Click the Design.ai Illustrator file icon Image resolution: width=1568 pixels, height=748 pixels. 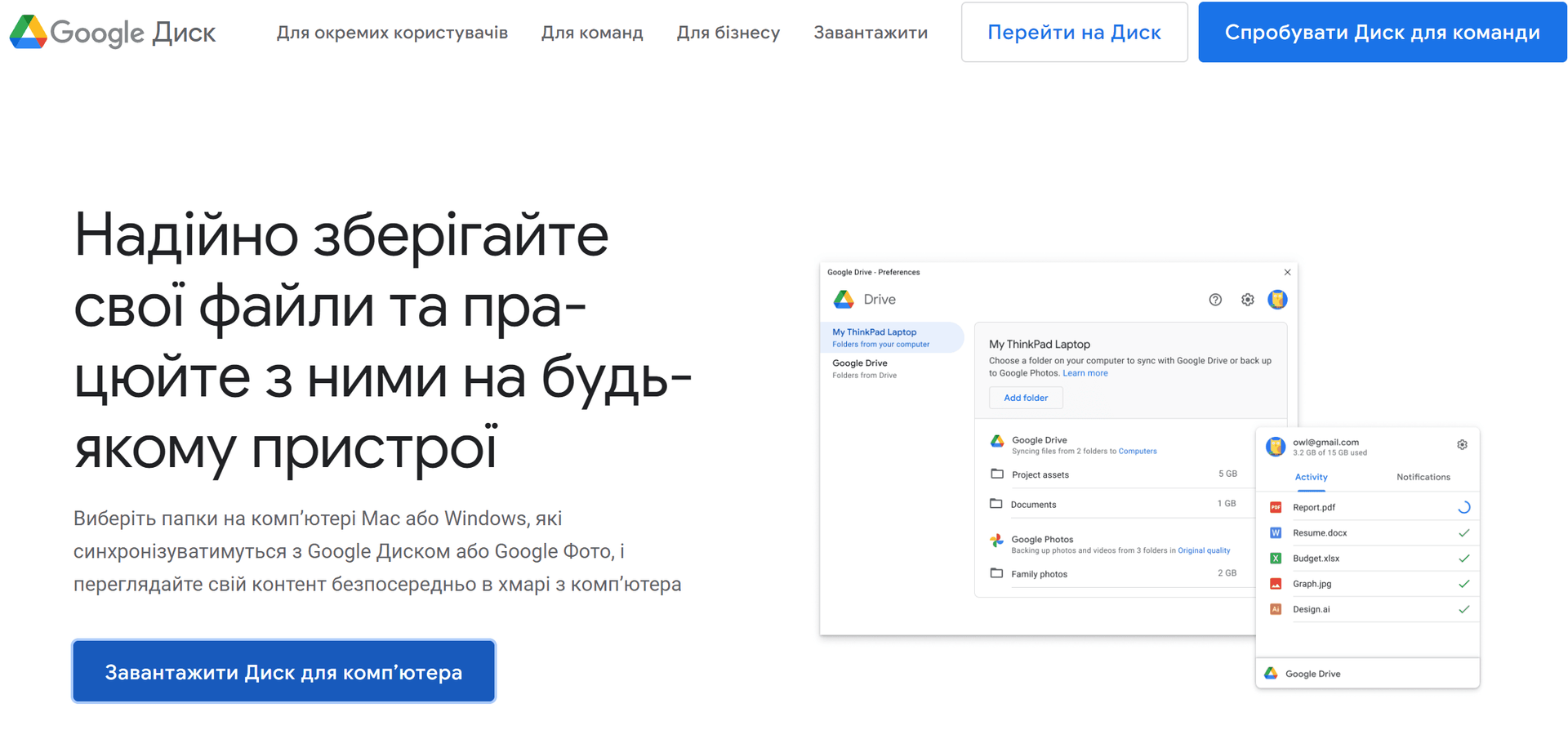click(1276, 609)
